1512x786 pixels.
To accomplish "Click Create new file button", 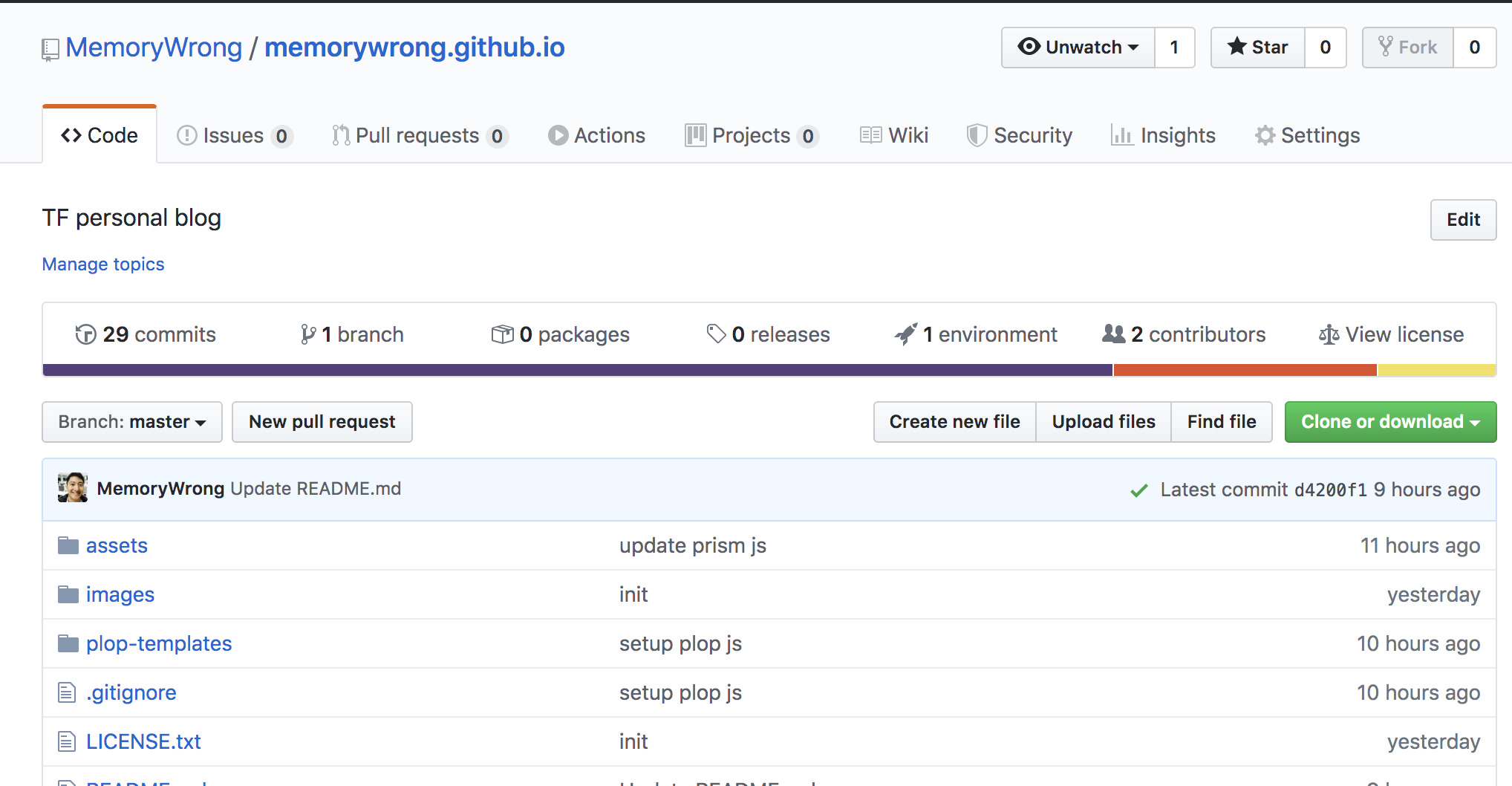I will click(955, 422).
